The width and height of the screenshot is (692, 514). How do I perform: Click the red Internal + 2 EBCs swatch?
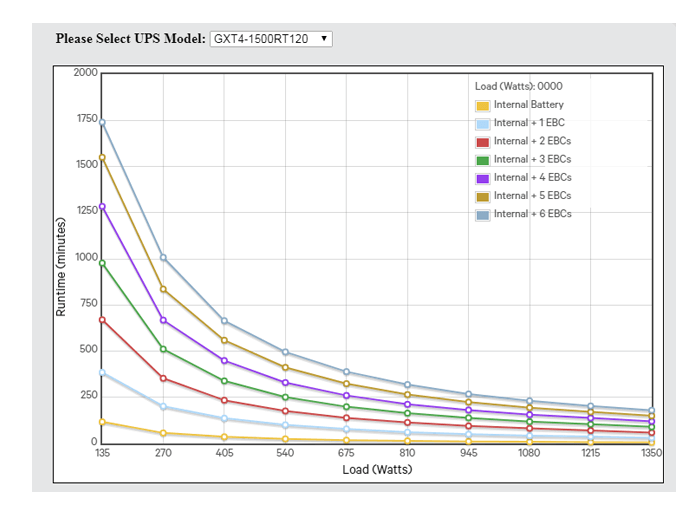[482, 142]
